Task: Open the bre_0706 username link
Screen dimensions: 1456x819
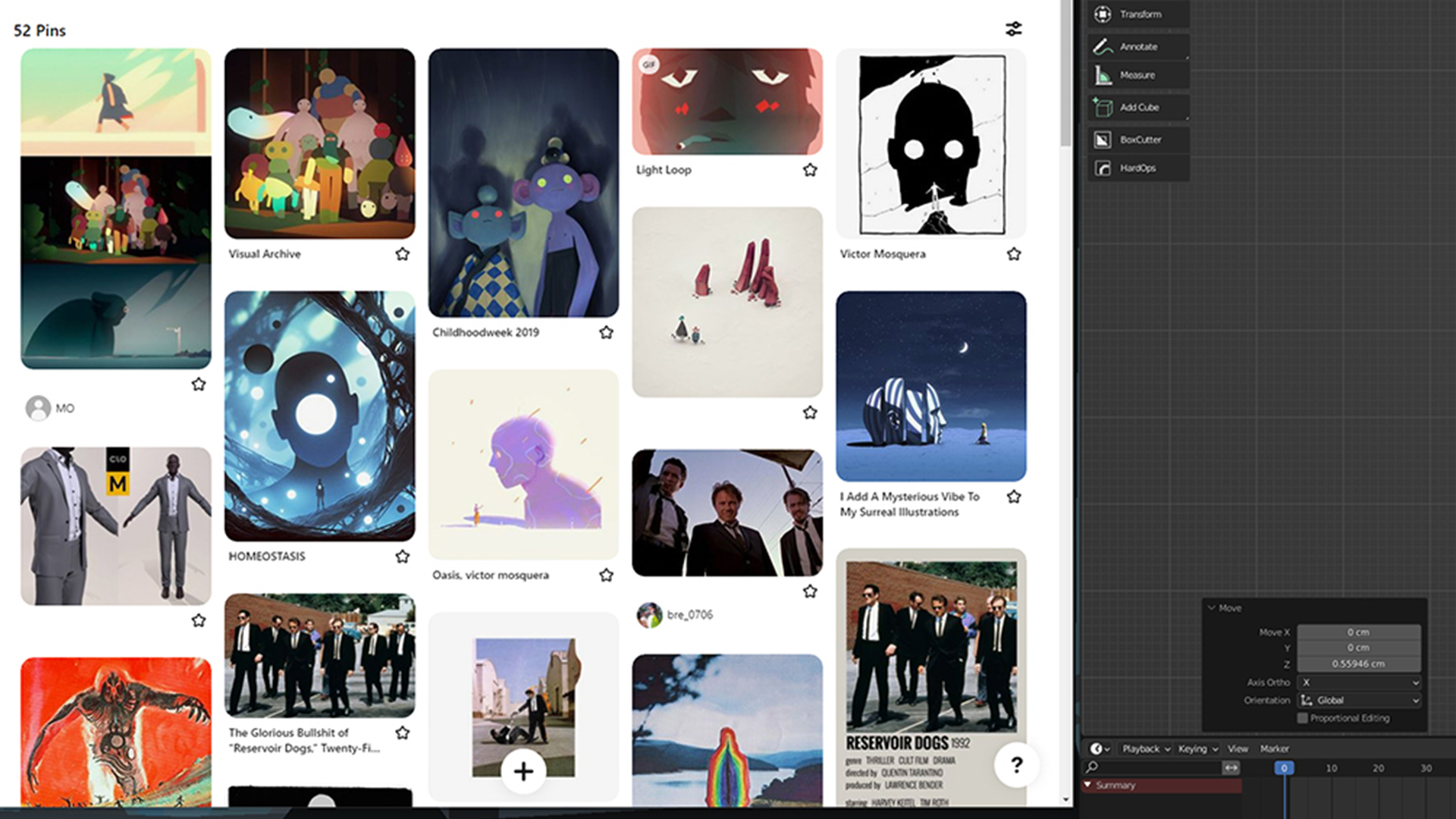Action: (690, 615)
